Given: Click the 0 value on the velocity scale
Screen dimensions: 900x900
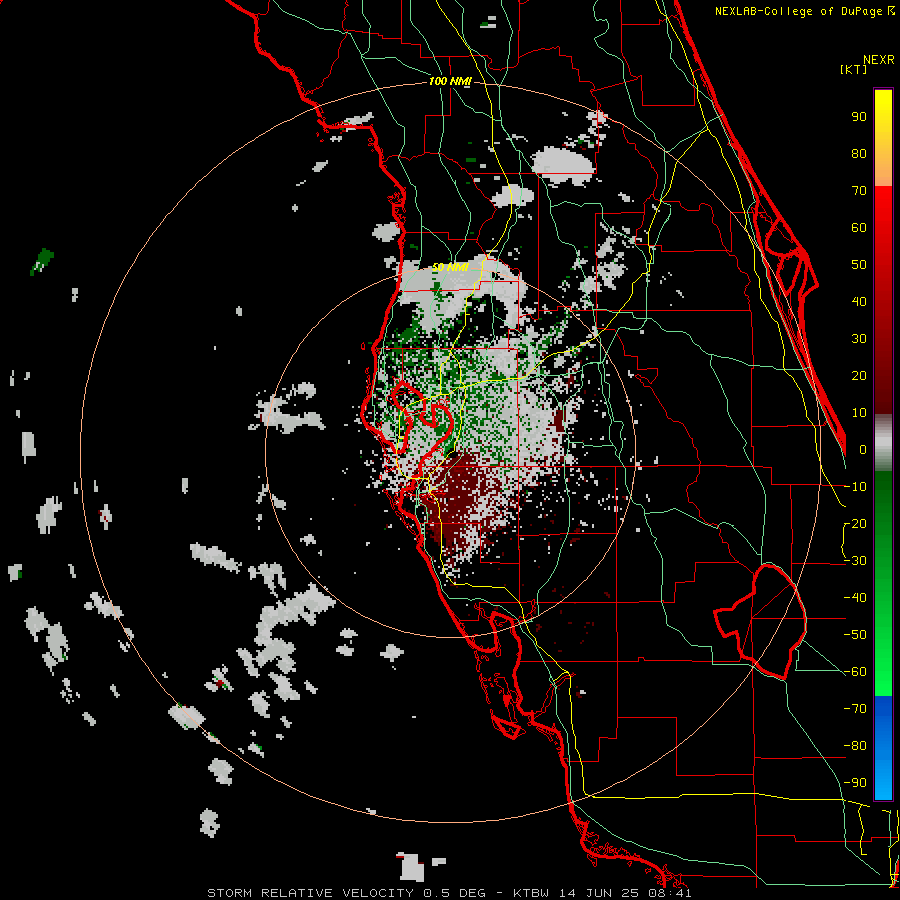Looking at the screenshot, I should coord(863,450).
